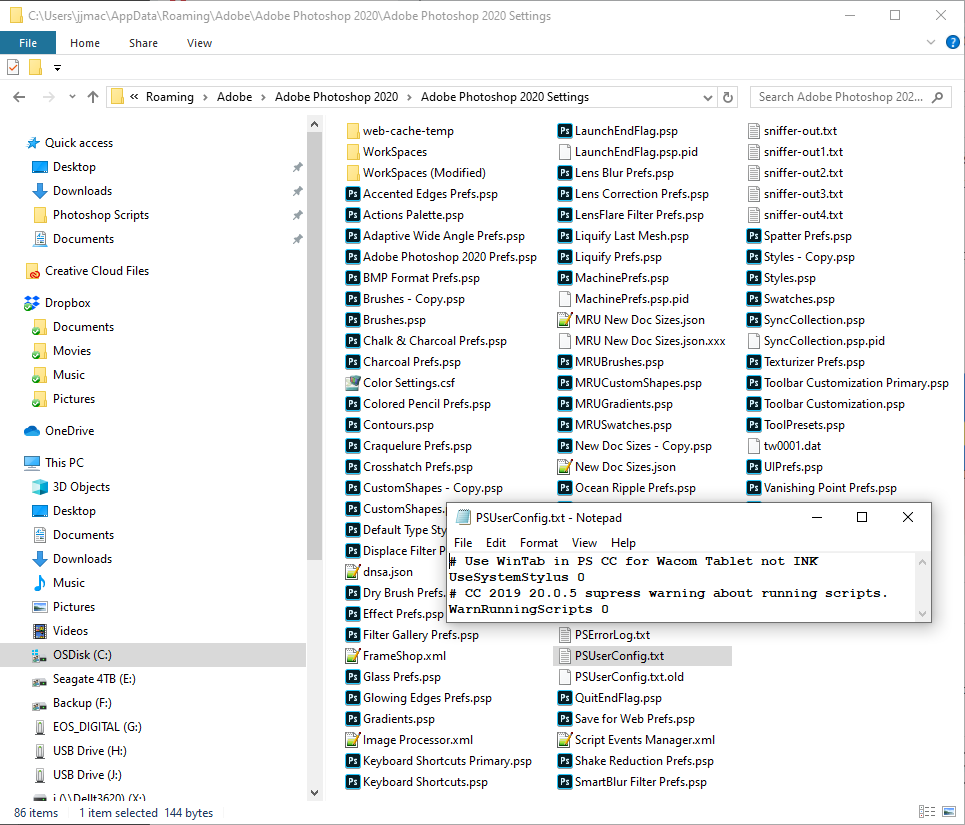This screenshot has width=965, height=825.
Task: Select Backup (F:) drive in navigation pane
Action: click(x=82, y=703)
